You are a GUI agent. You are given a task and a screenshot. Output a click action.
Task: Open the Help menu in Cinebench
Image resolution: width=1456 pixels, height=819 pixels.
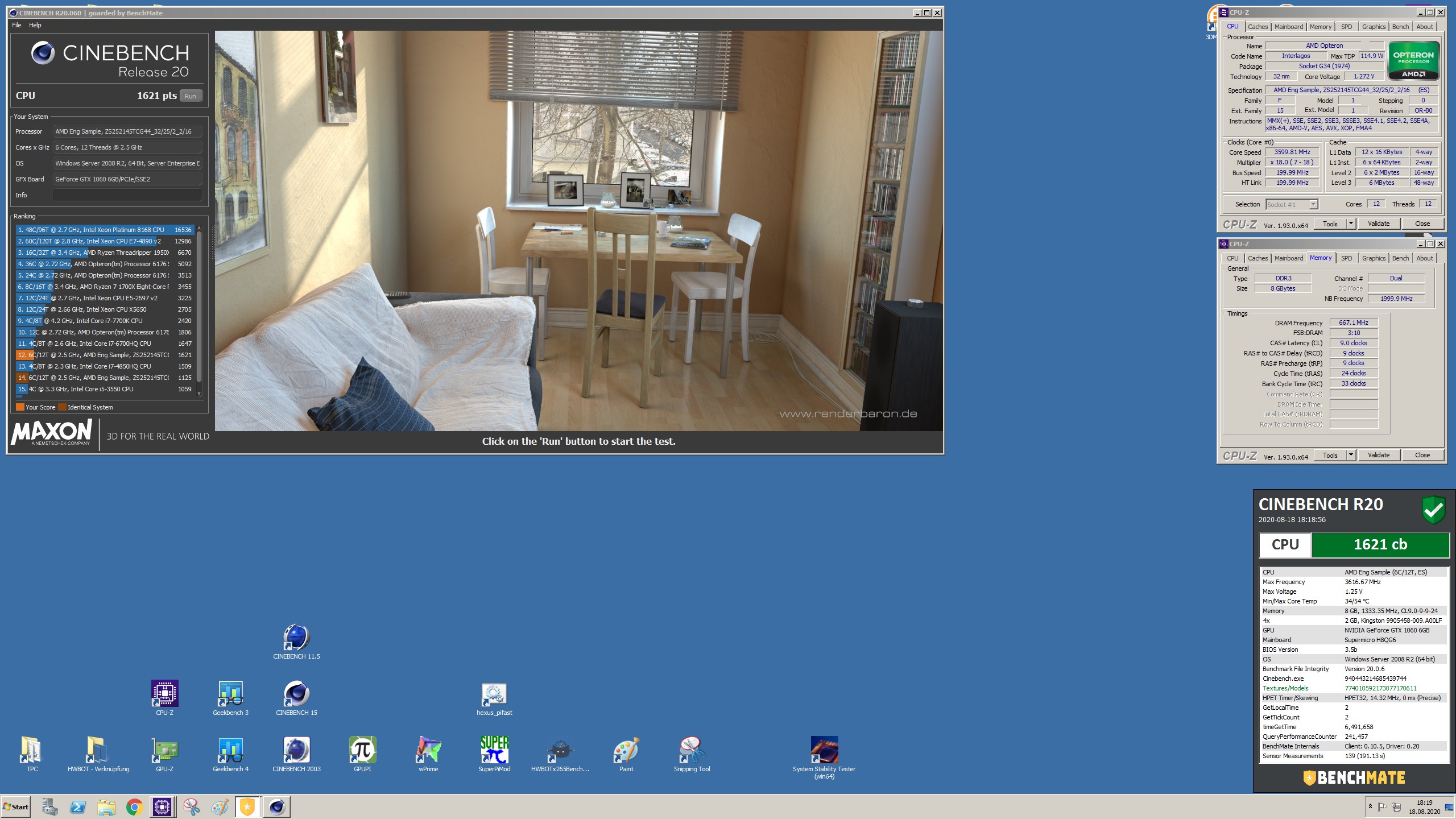(35, 25)
